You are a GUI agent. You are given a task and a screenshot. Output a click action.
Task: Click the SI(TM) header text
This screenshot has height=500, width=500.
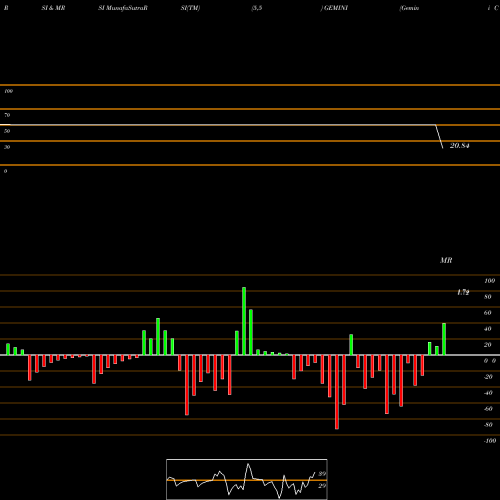tap(190, 8)
